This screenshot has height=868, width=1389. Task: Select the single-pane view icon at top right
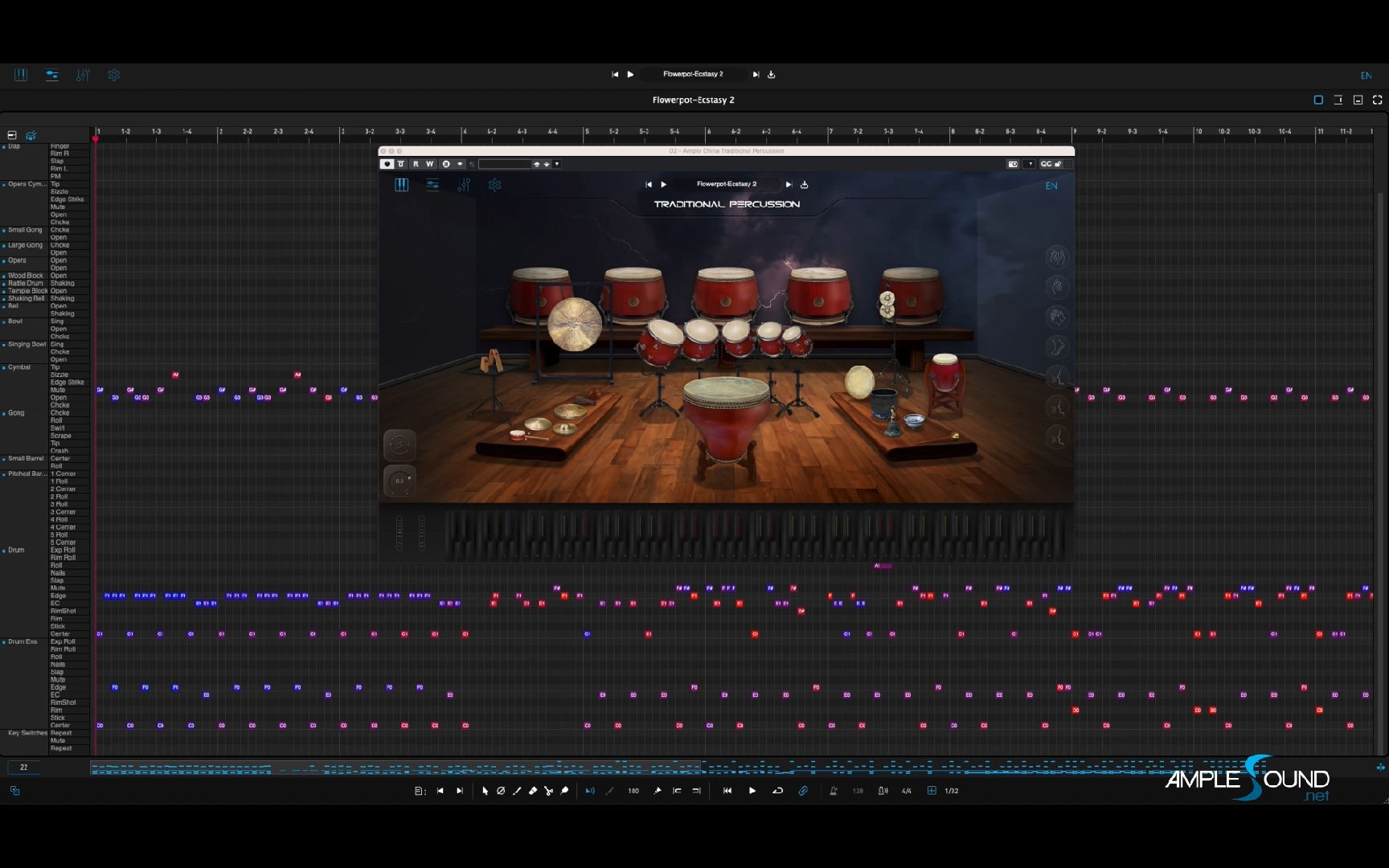point(1318,100)
